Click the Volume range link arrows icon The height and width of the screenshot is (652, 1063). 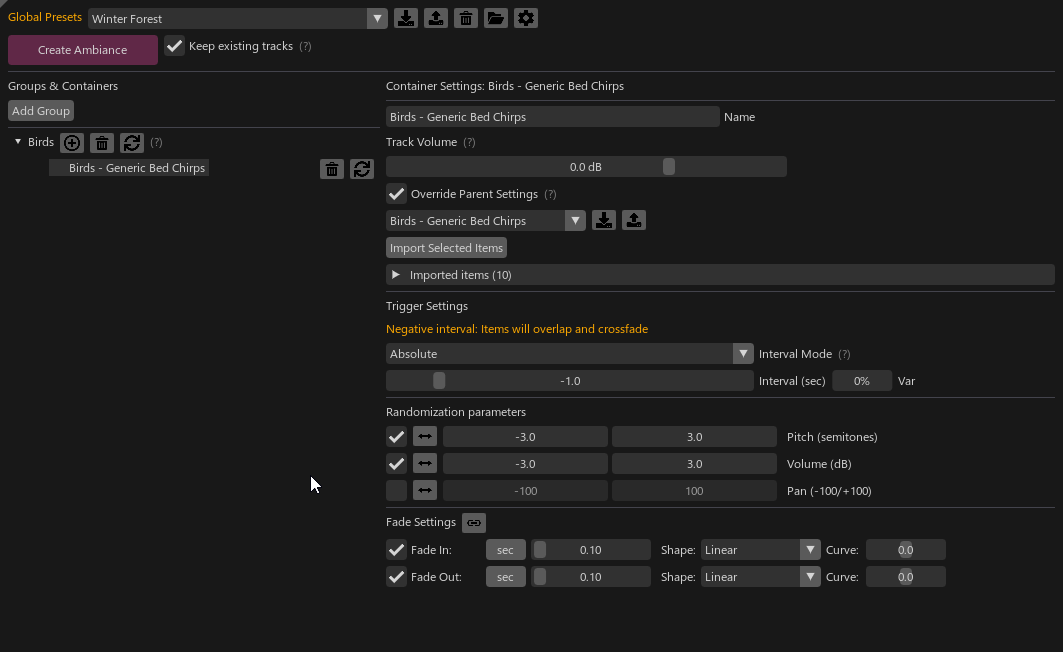coord(425,464)
